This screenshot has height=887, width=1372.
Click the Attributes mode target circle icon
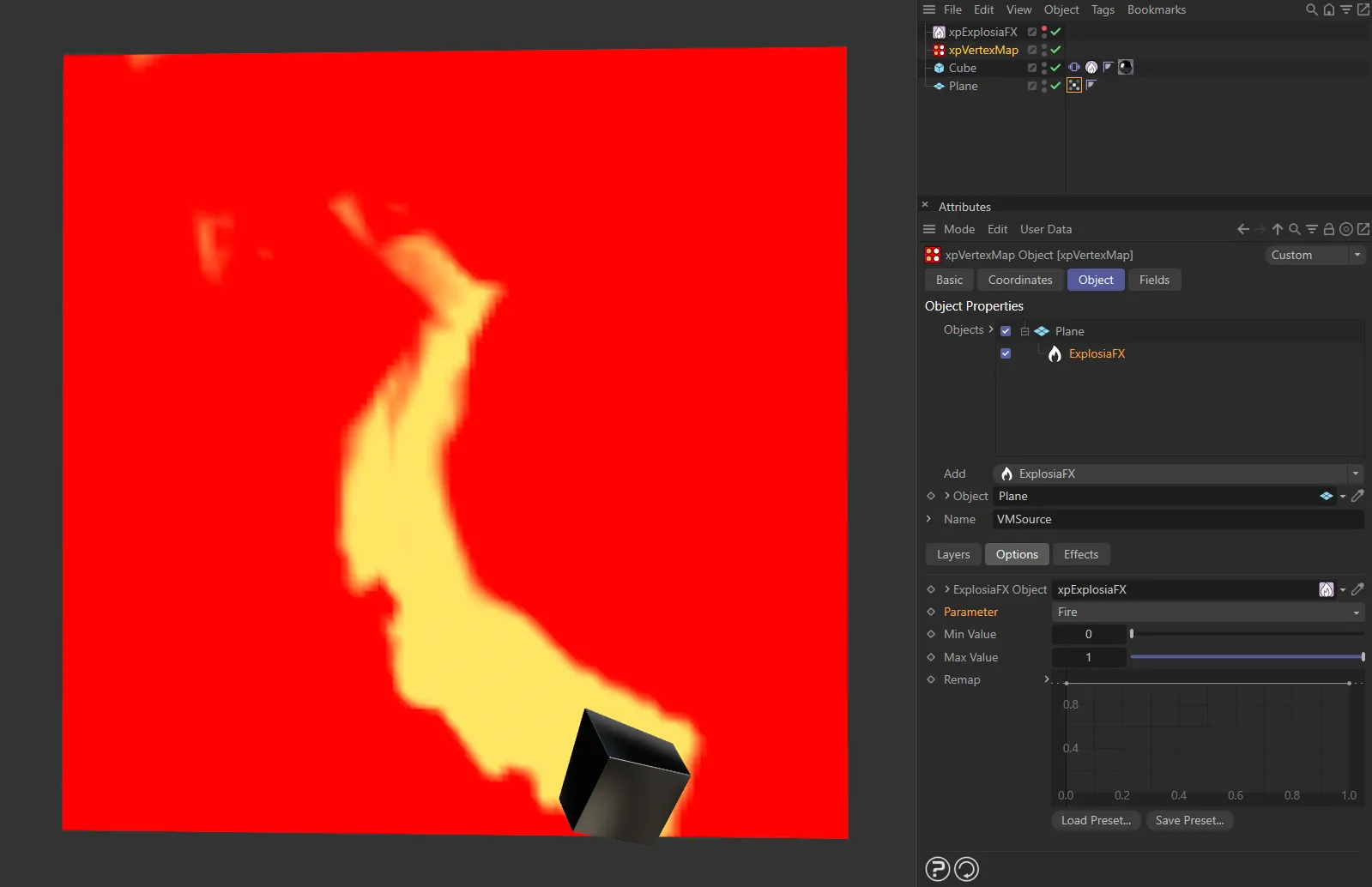pyautogui.click(x=1345, y=229)
